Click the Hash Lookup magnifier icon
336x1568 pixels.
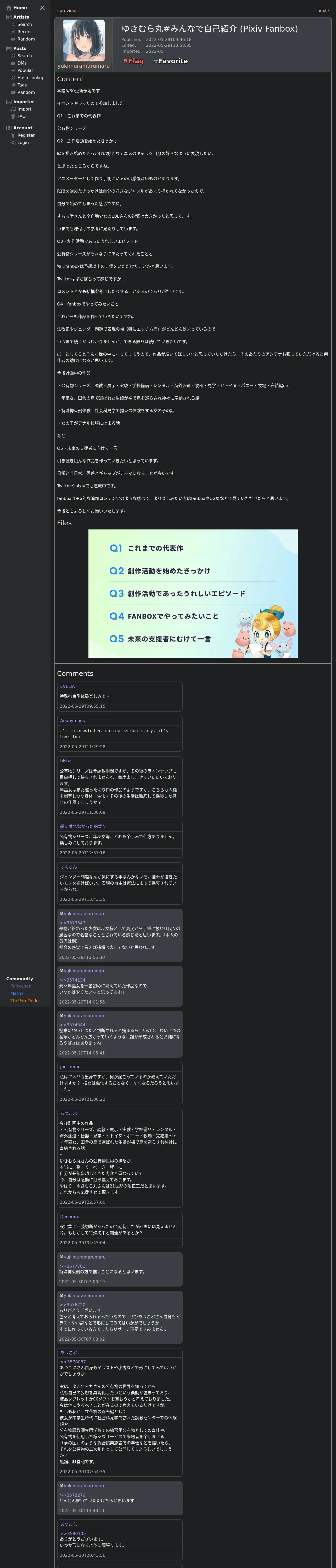click(x=13, y=78)
